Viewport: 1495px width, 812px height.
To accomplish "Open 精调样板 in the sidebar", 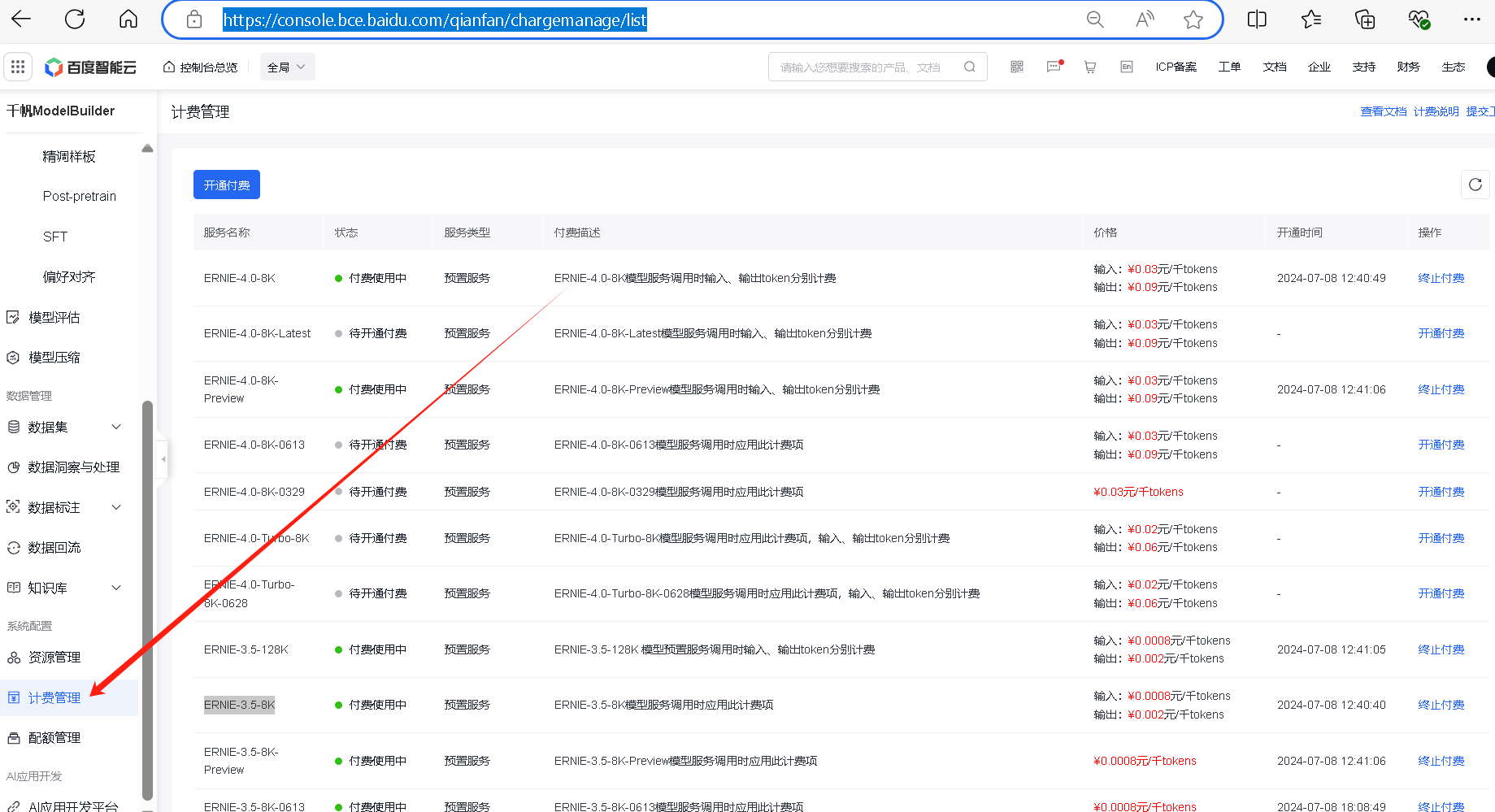I will pyautogui.click(x=69, y=156).
